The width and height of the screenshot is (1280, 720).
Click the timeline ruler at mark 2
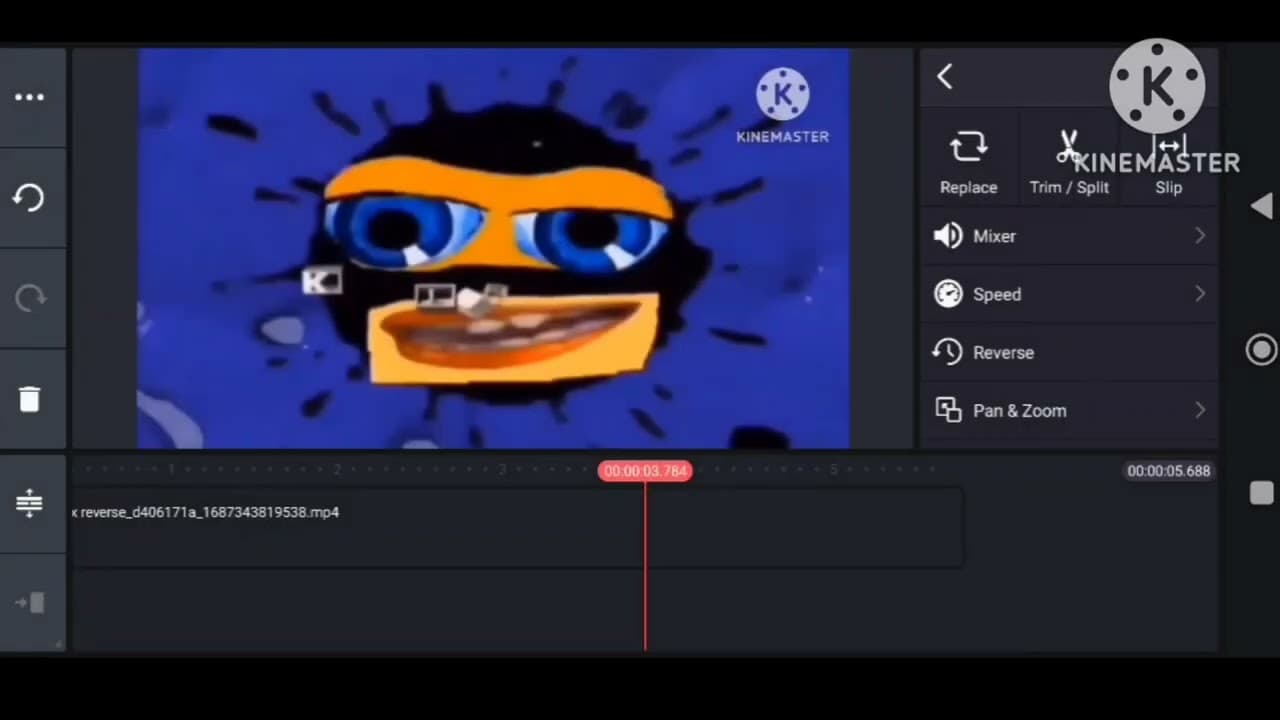tap(337, 470)
